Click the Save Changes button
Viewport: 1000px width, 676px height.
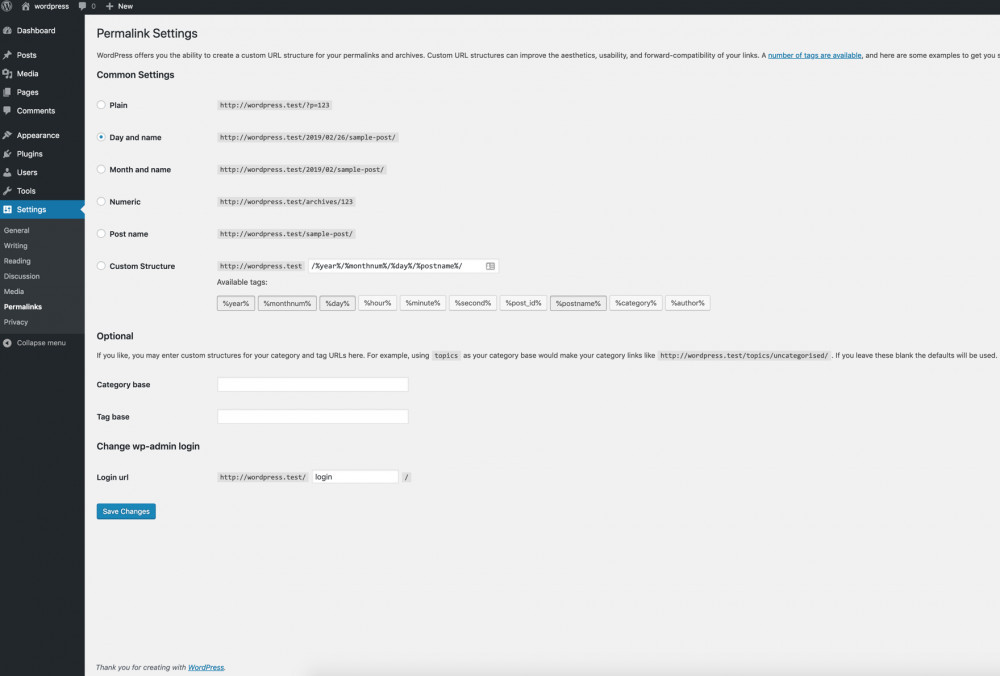coord(126,511)
